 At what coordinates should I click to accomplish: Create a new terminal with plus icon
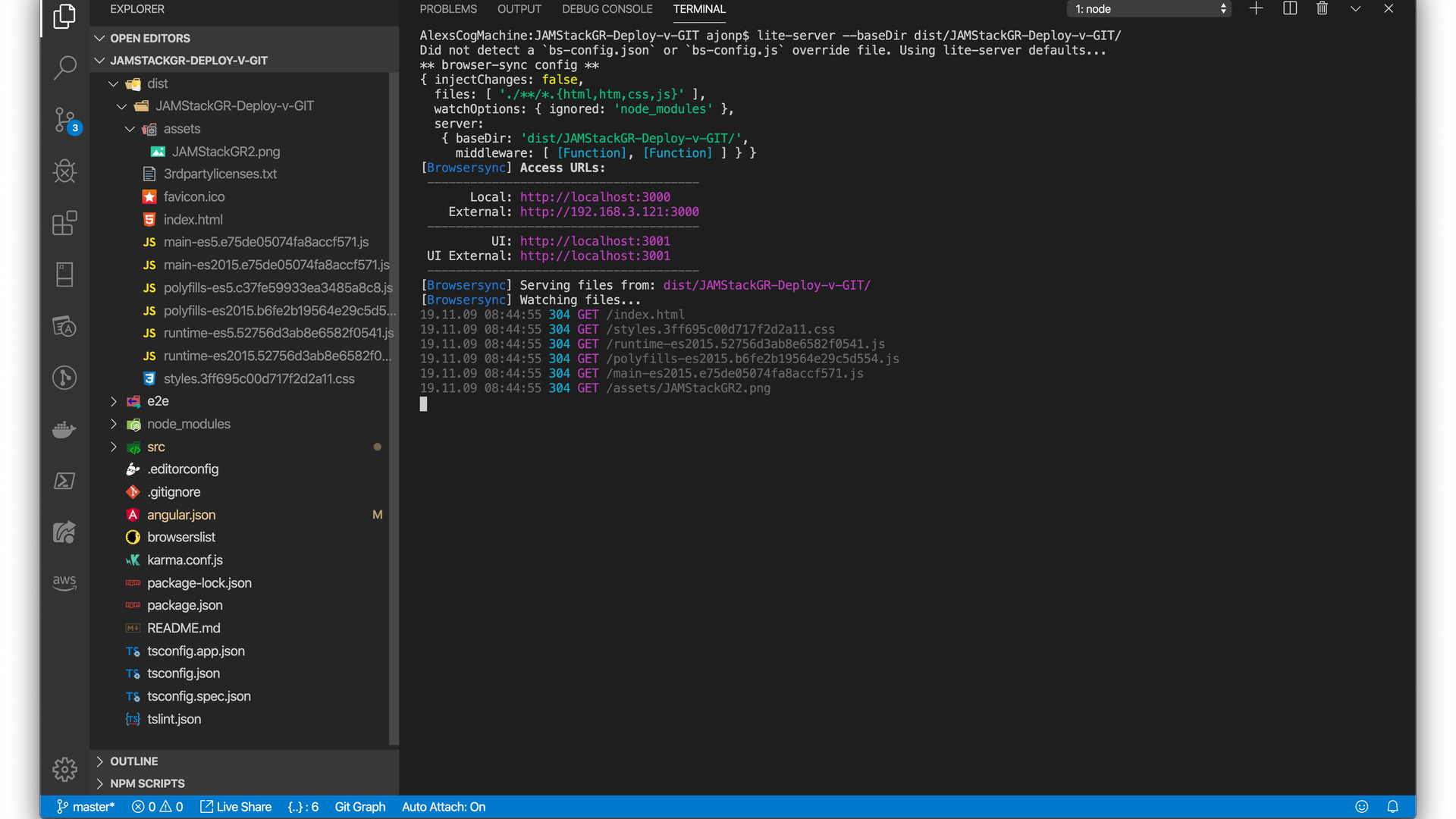[x=1256, y=9]
